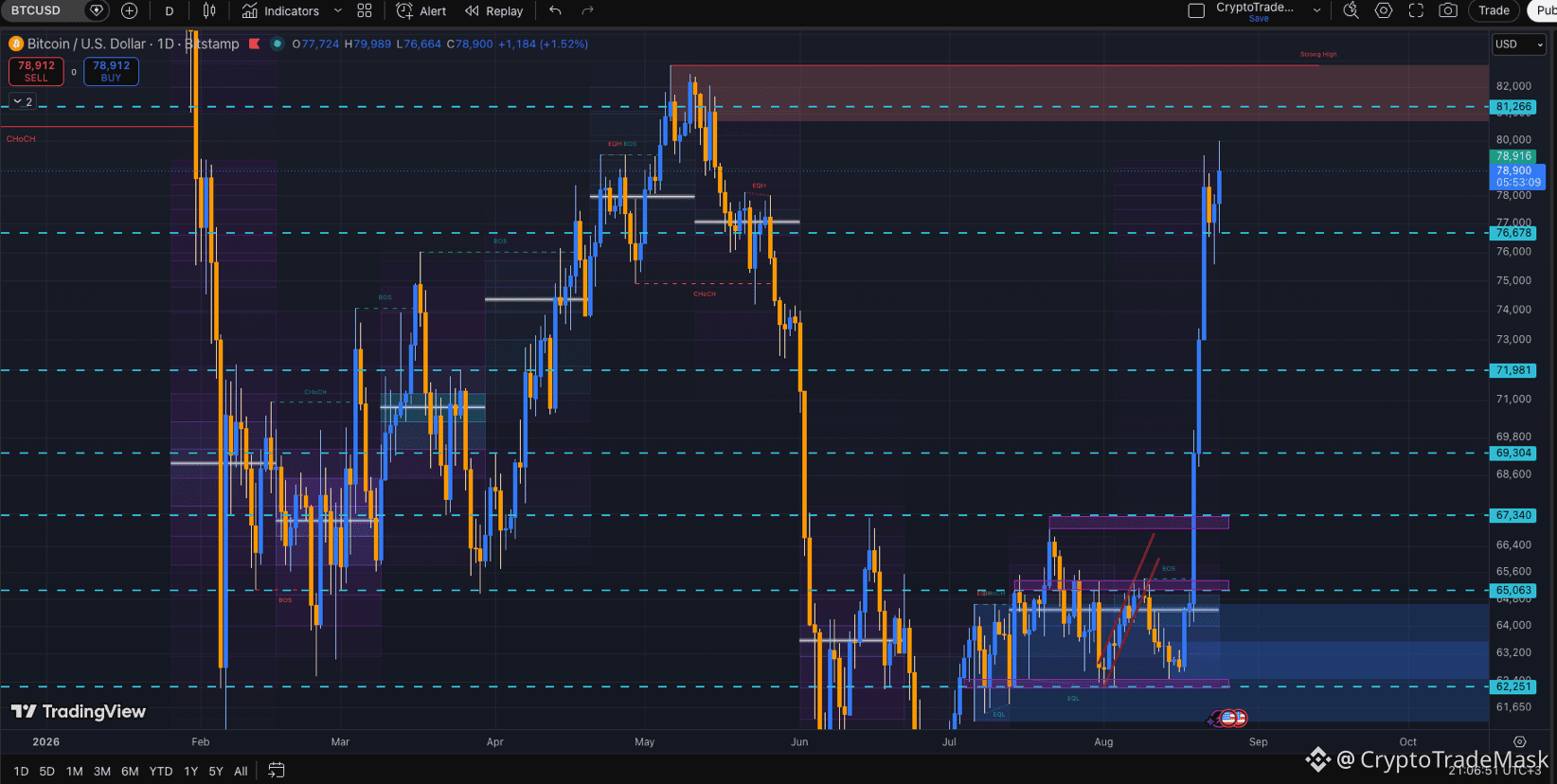
Task: Expand the favorite indicators dropdown arrow
Action: 338,11
